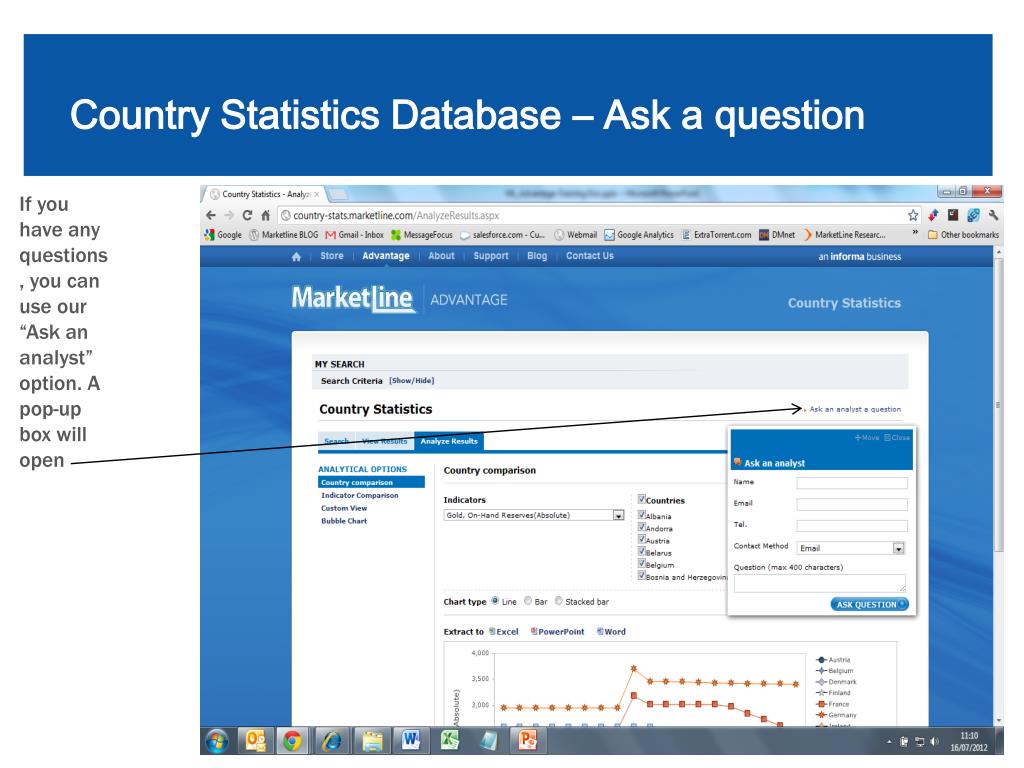Select Country comparison option
This screenshot has height=768, width=1024.
tap(371, 483)
